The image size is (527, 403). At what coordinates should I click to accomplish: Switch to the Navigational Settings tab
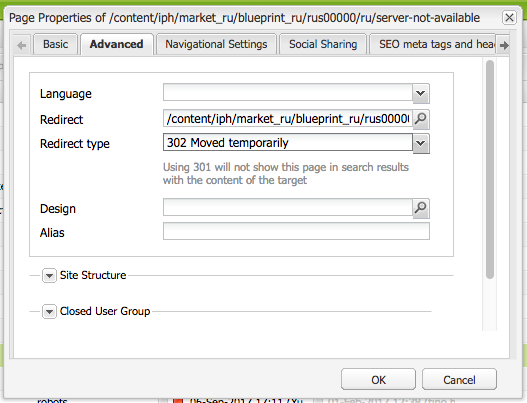[x=216, y=44]
